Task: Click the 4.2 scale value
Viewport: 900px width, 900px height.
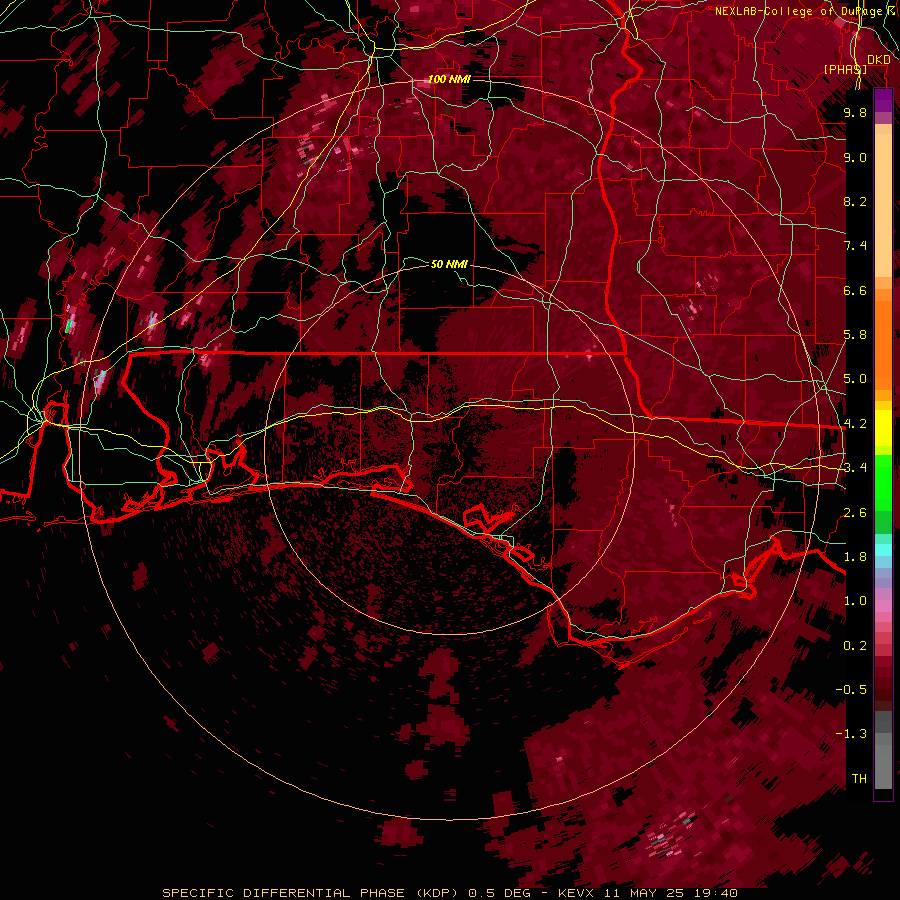Action: tap(855, 424)
